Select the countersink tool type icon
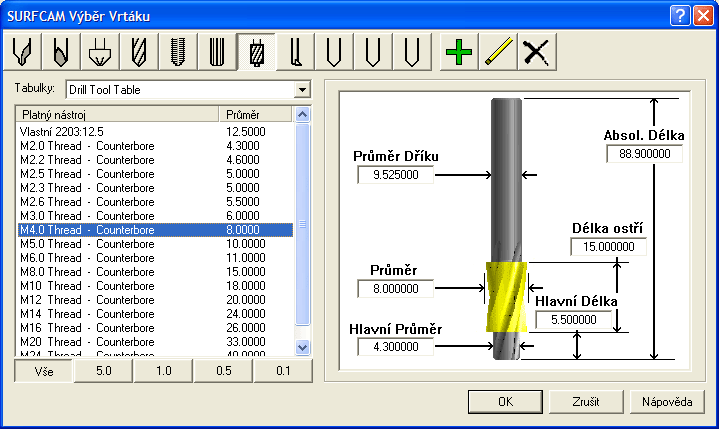Viewport: 719px width, 429px height. 100,52
